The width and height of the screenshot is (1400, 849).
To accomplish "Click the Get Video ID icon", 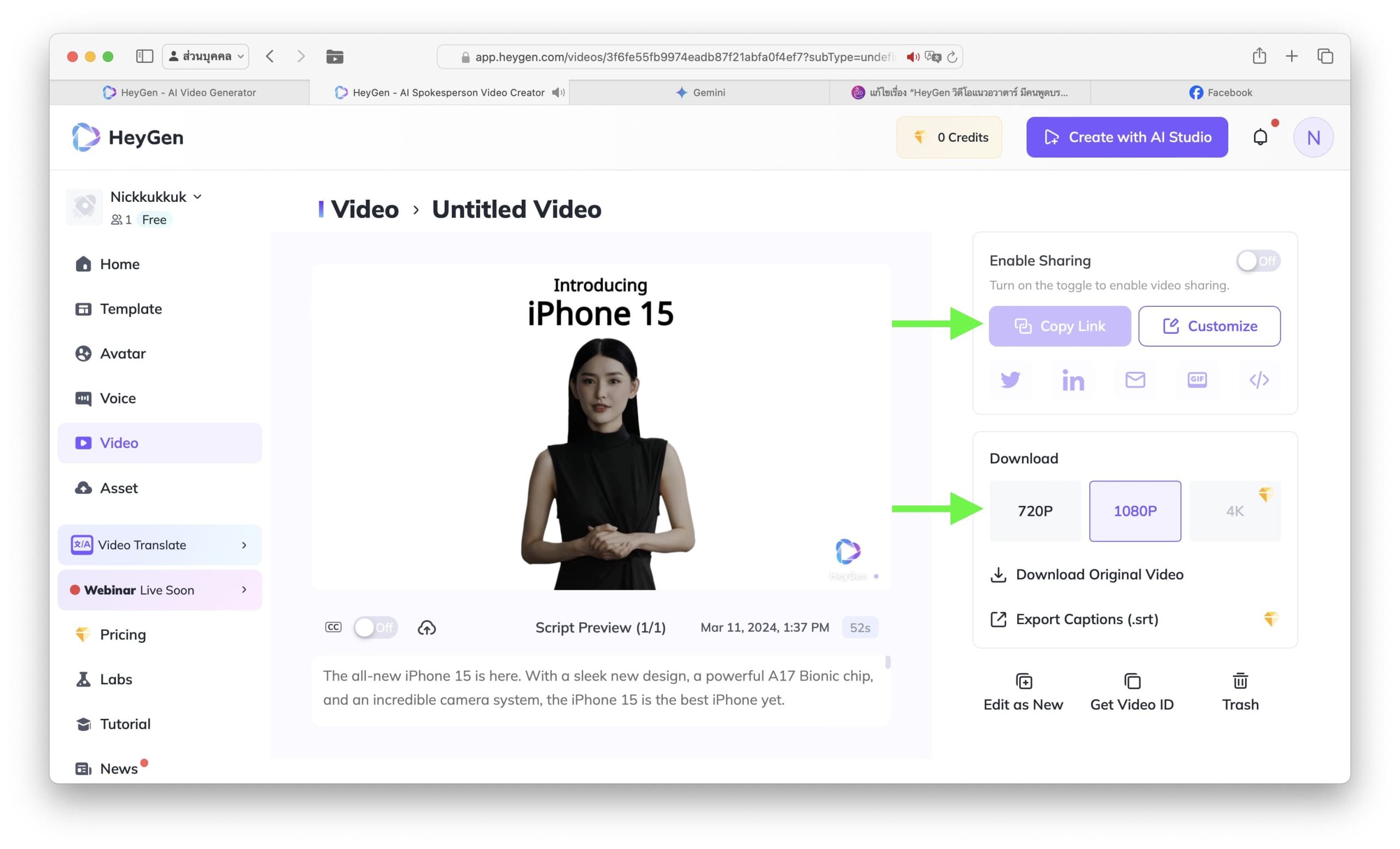I will [1131, 681].
